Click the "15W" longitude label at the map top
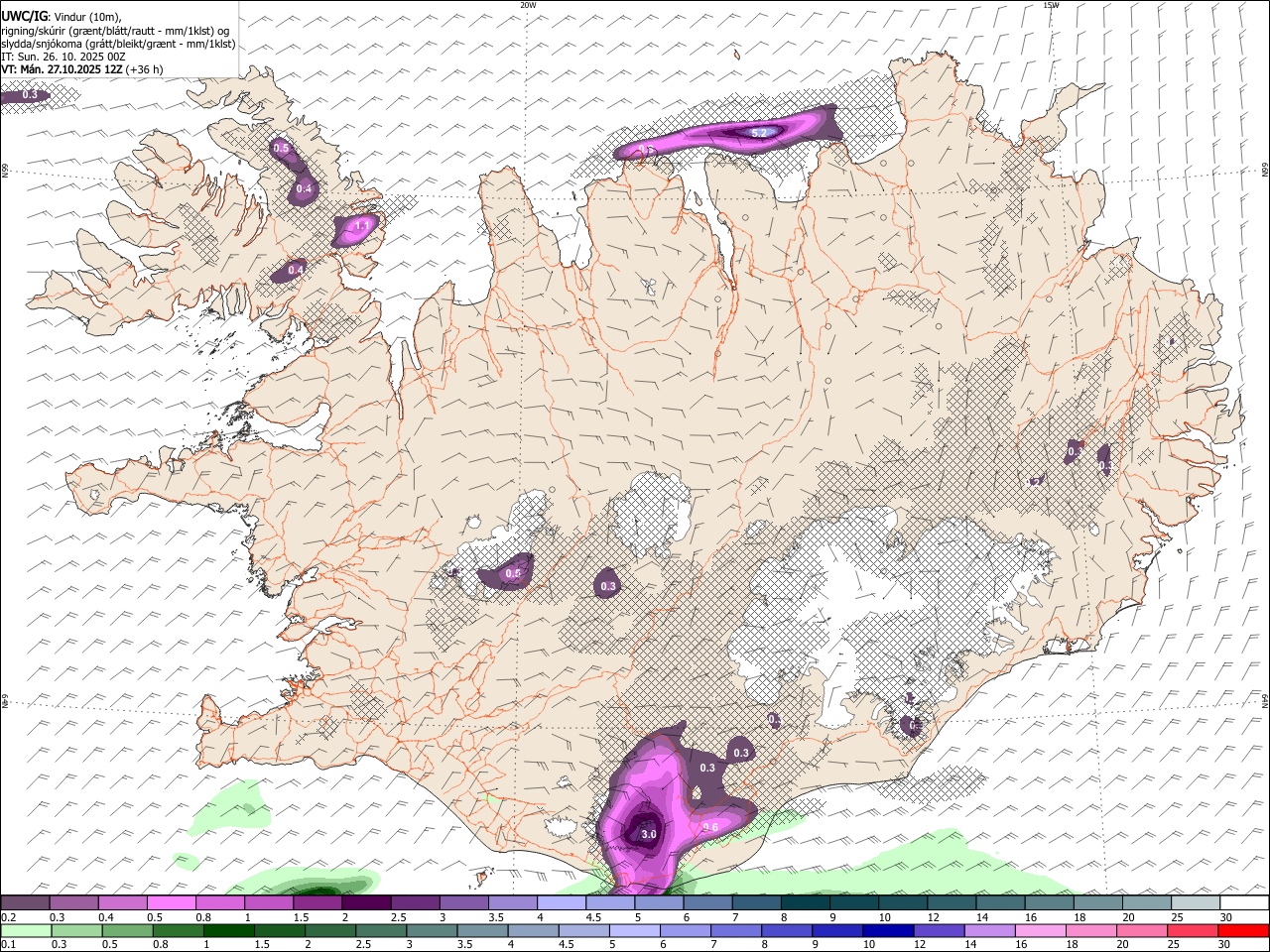 coord(1051,5)
